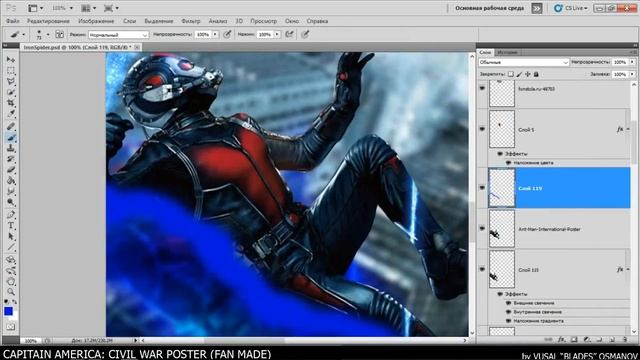Open brush blend mode dropdown Нормальный

tap(118, 35)
